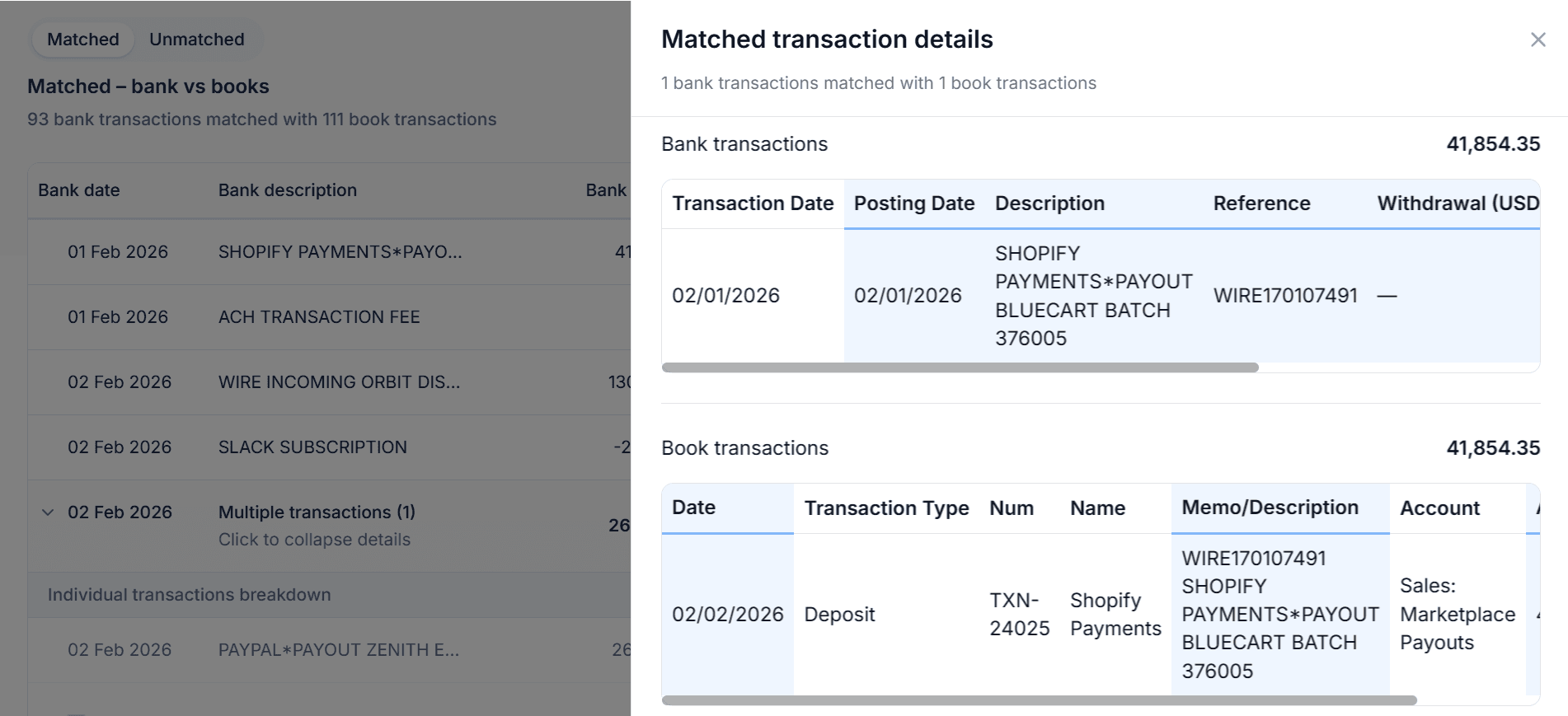This screenshot has height=716, width=1568.
Task: Click the Transaction Type column header
Action: point(886,508)
